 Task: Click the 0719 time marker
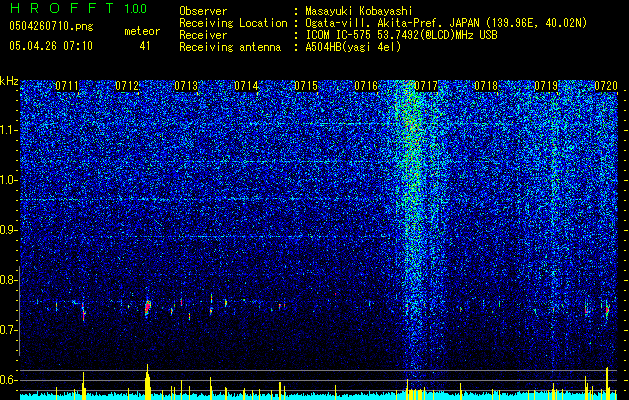546,85
